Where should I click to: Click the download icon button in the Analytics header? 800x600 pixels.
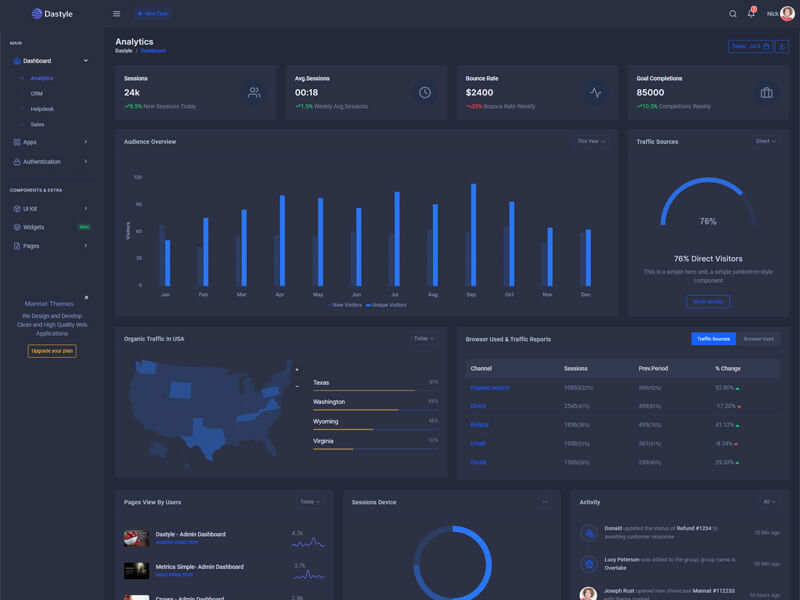782,46
